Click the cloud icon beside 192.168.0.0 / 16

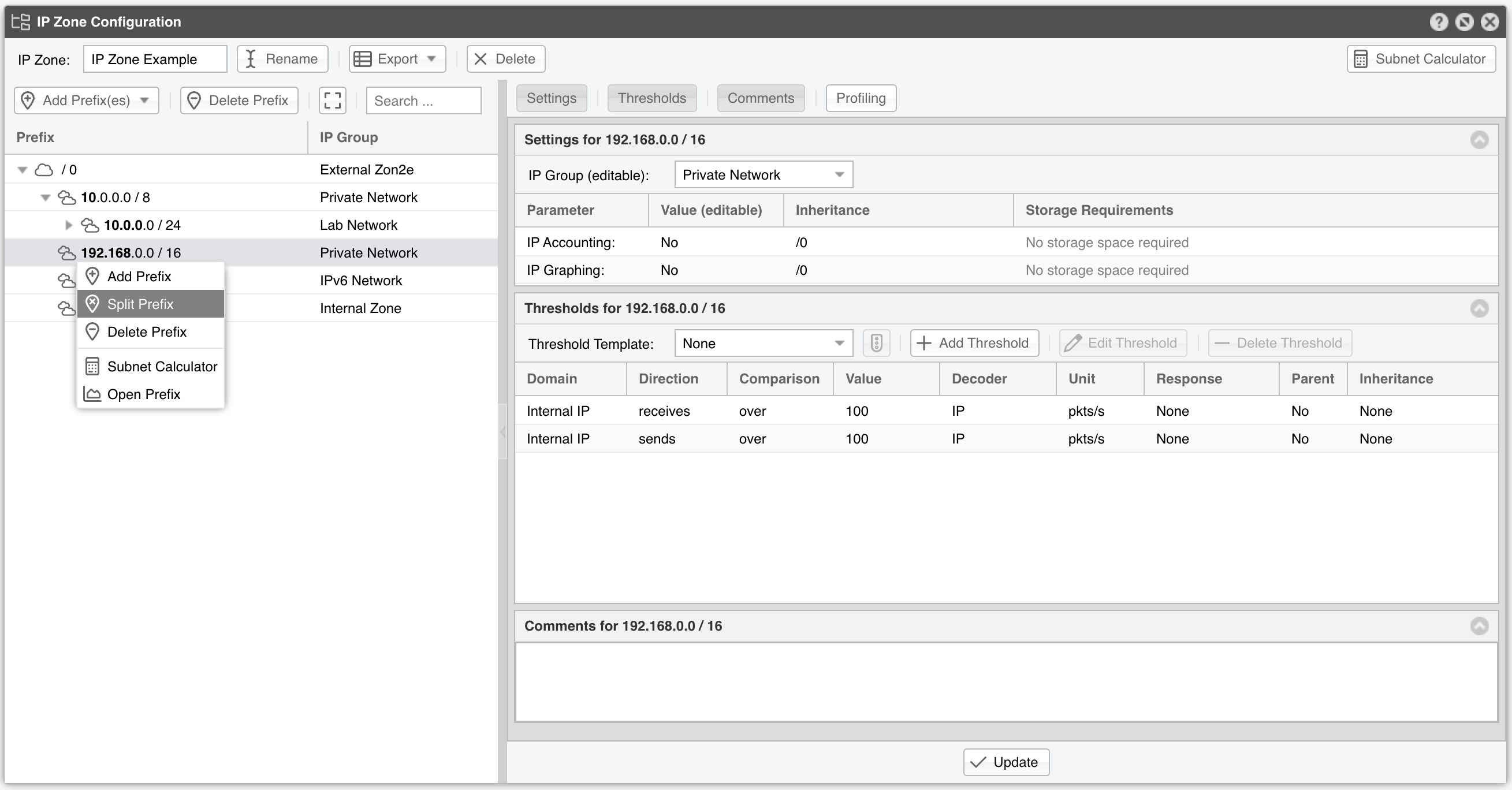(67, 252)
